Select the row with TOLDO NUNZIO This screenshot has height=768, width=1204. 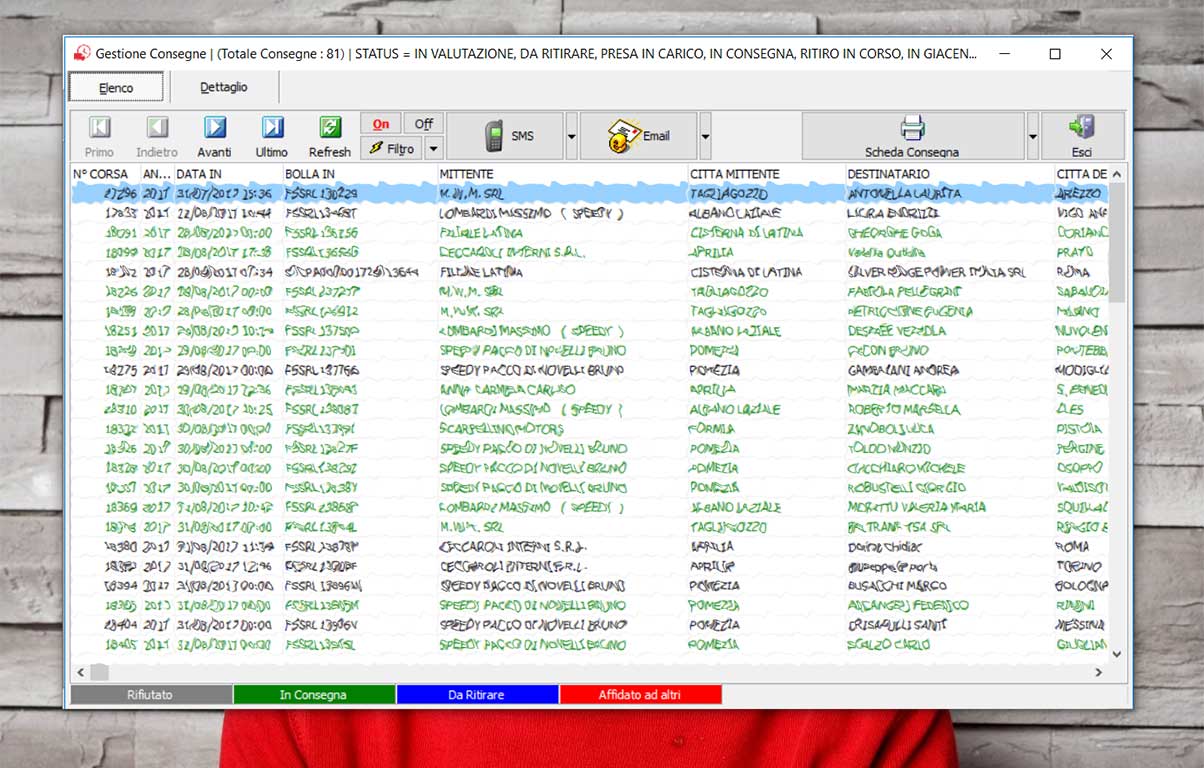point(590,448)
